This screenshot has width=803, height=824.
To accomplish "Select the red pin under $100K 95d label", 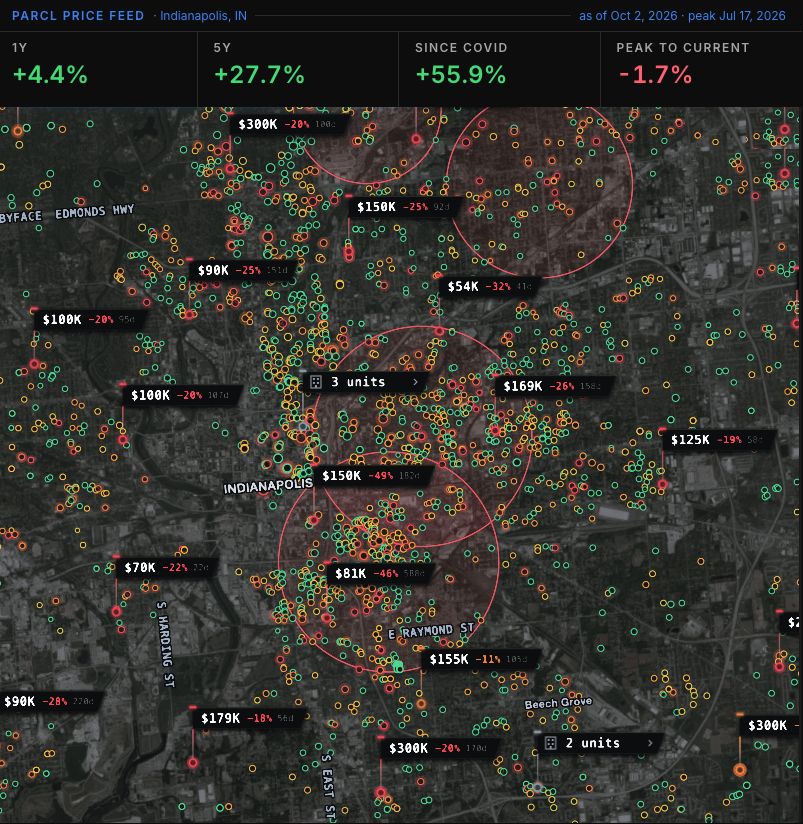I will tap(34, 364).
